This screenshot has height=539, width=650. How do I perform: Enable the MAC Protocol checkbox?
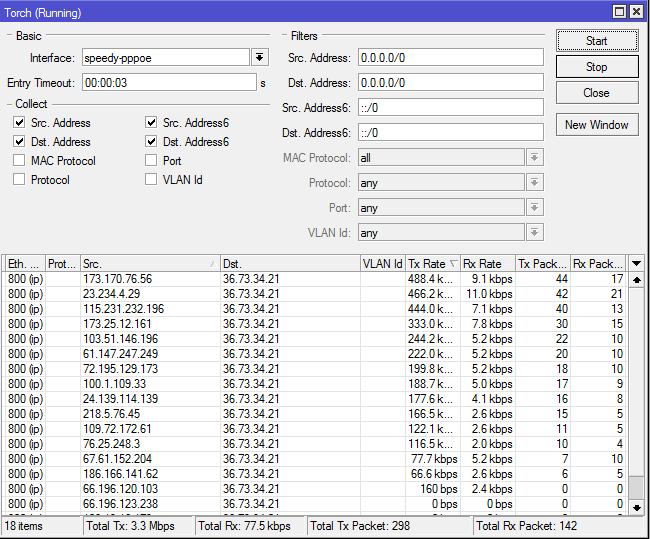tap(20, 161)
